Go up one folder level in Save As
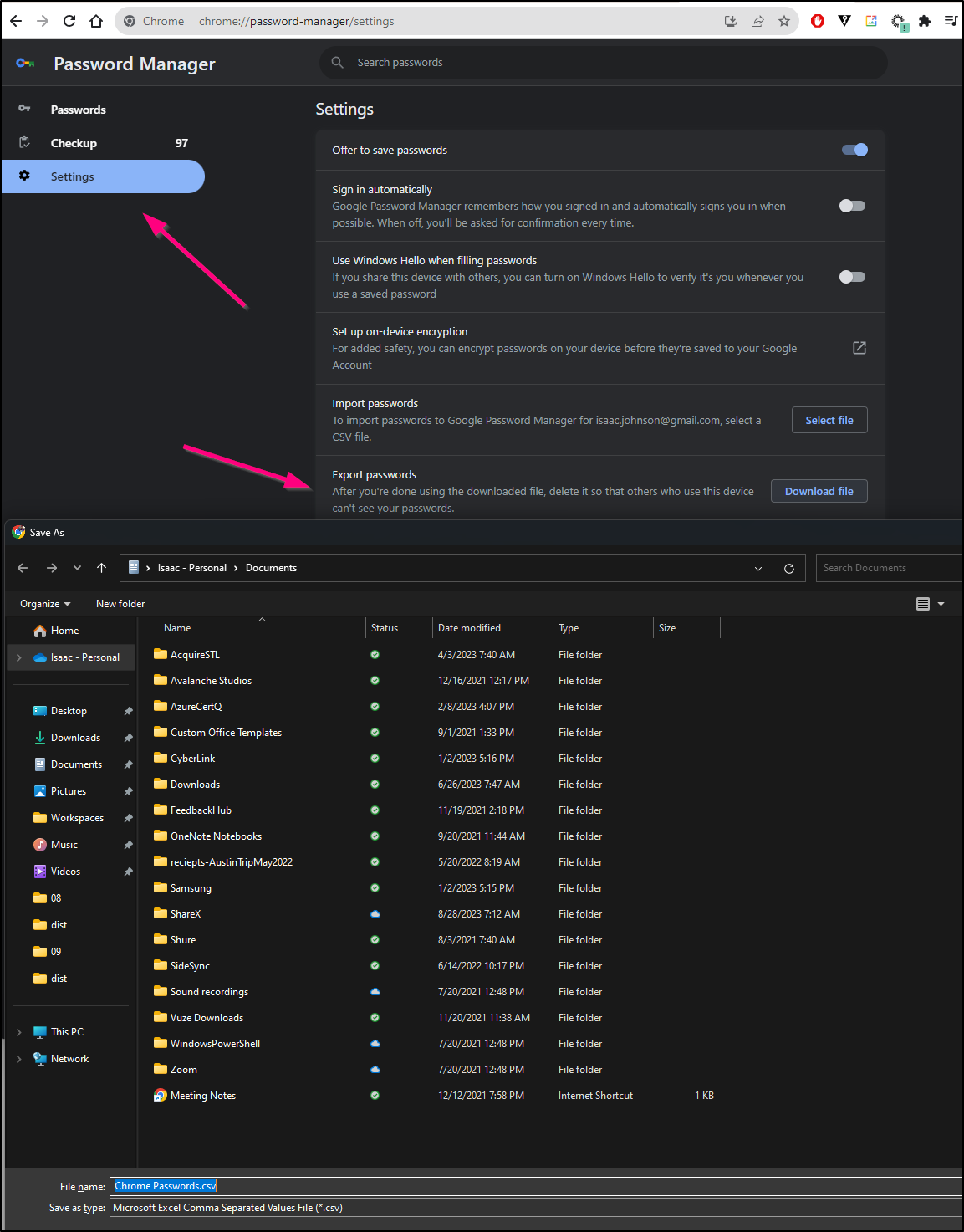964x1232 pixels. 101,568
